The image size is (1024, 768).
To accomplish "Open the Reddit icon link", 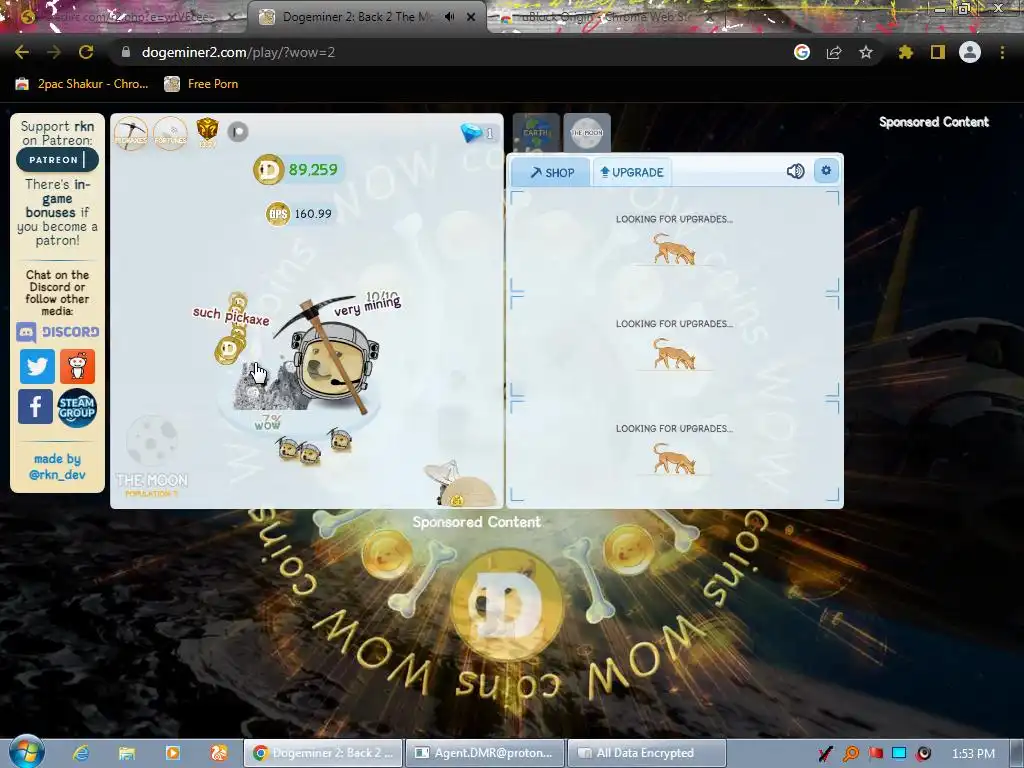I will (78, 366).
